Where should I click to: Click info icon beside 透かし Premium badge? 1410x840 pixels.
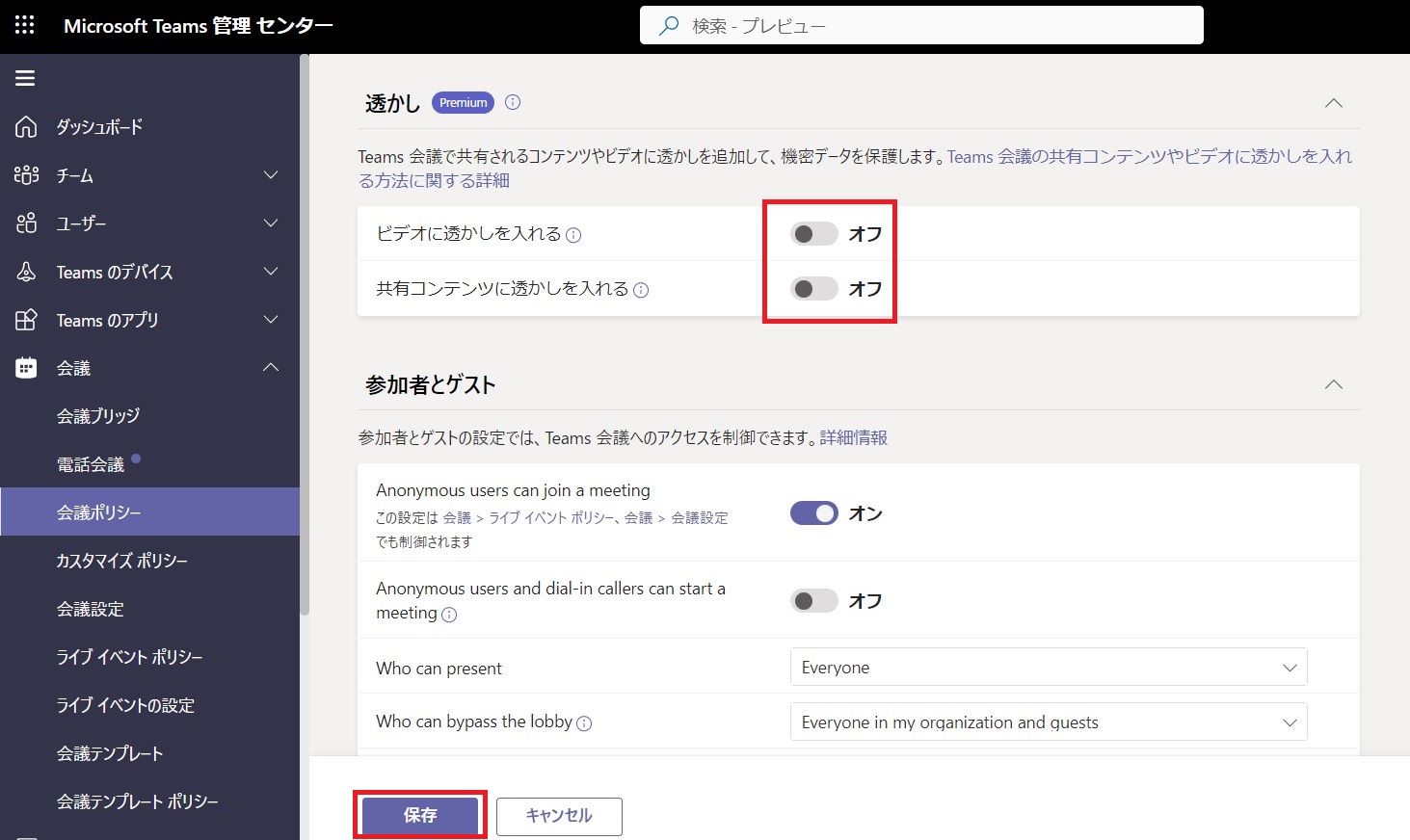513,102
